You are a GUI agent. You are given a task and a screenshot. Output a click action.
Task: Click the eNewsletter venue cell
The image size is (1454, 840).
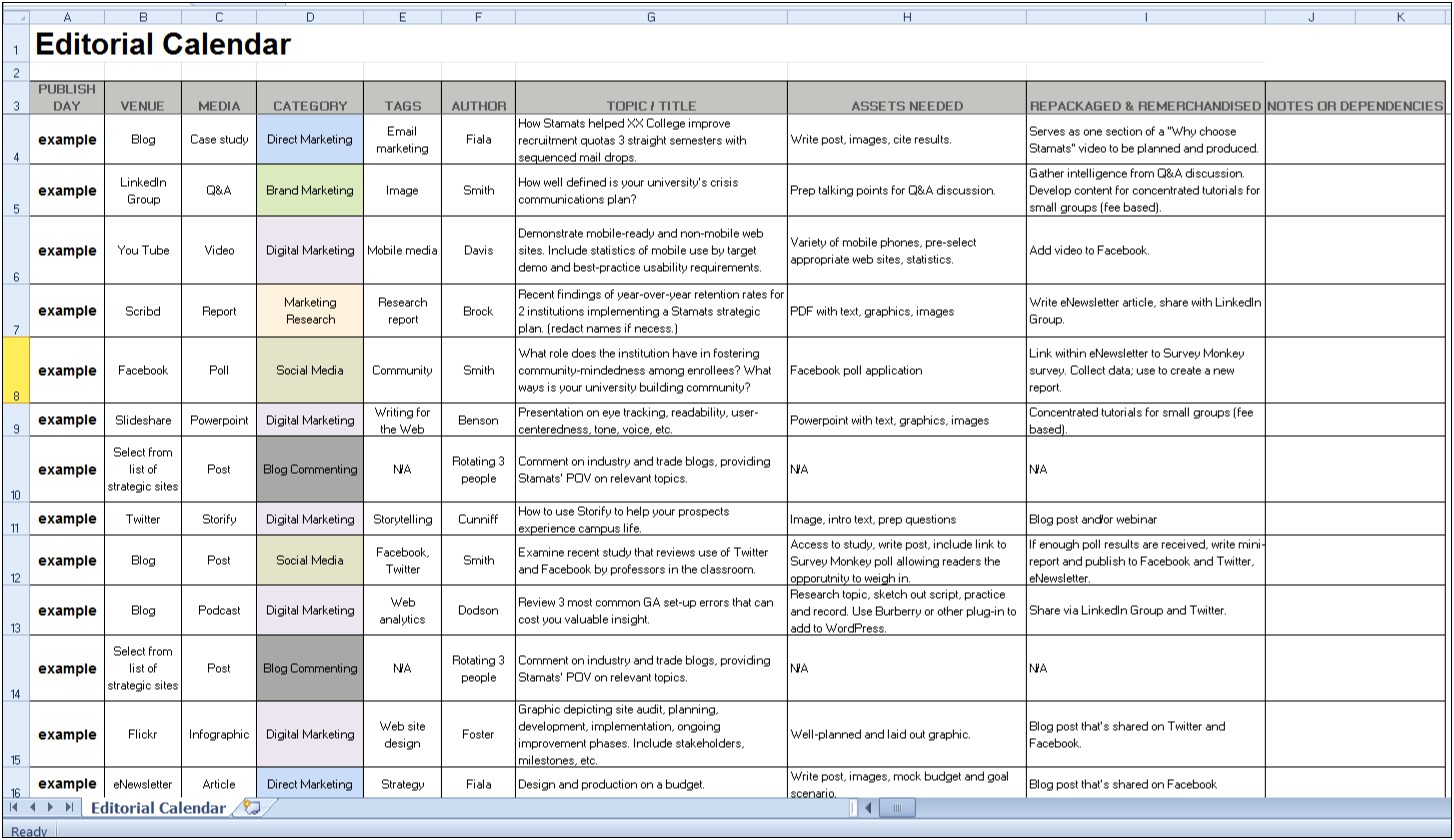143,784
